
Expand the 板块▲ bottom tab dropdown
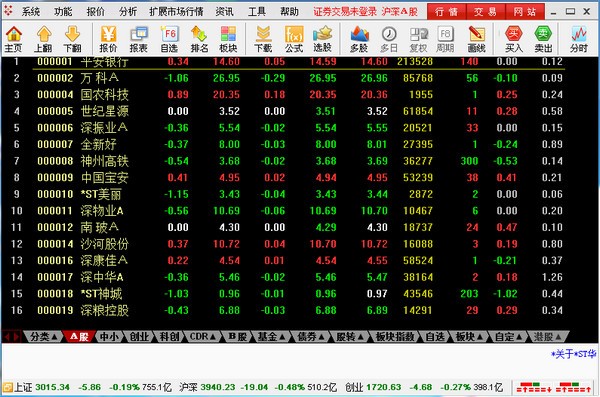click(x=469, y=337)
